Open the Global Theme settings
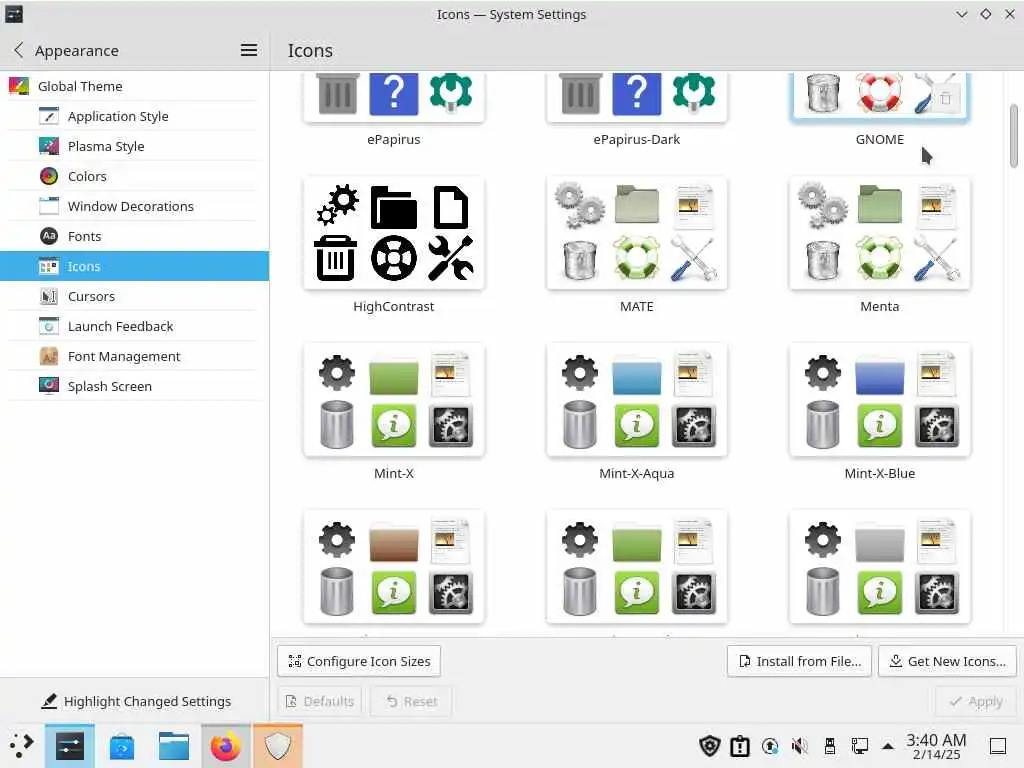1024x768 pixels. click(x=135, y=86)
